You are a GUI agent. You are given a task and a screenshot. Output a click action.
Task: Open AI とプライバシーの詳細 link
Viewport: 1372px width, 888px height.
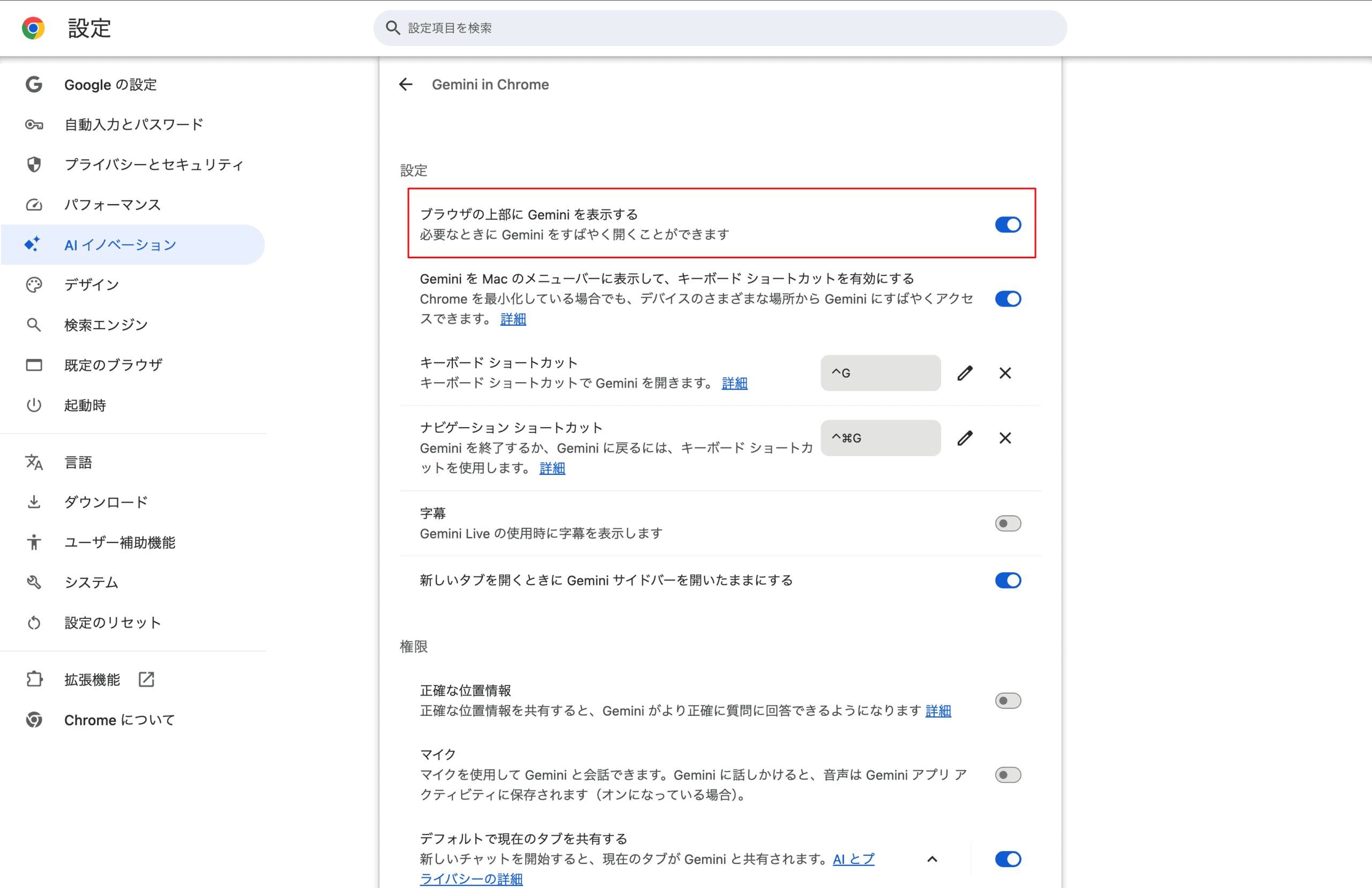853,859
